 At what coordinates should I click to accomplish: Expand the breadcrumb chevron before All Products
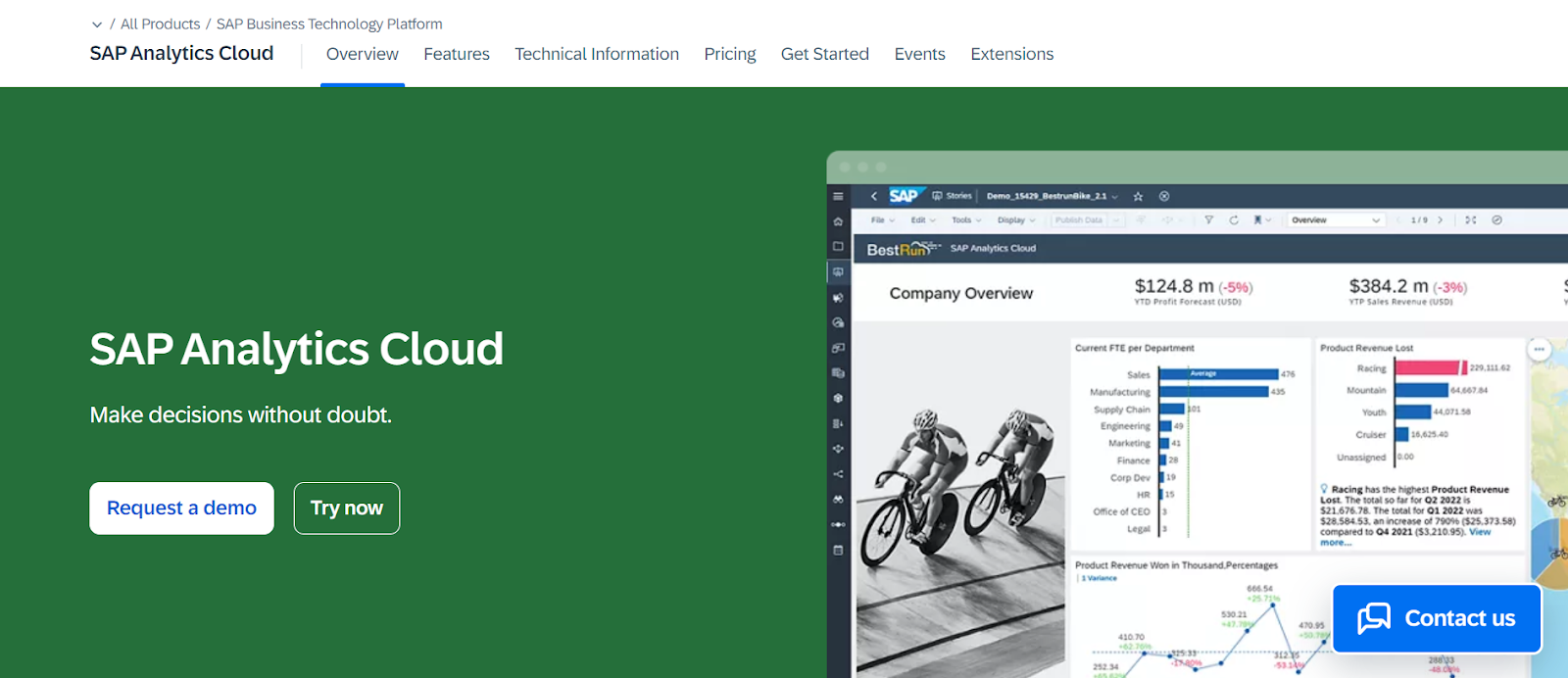click(96, 24)
